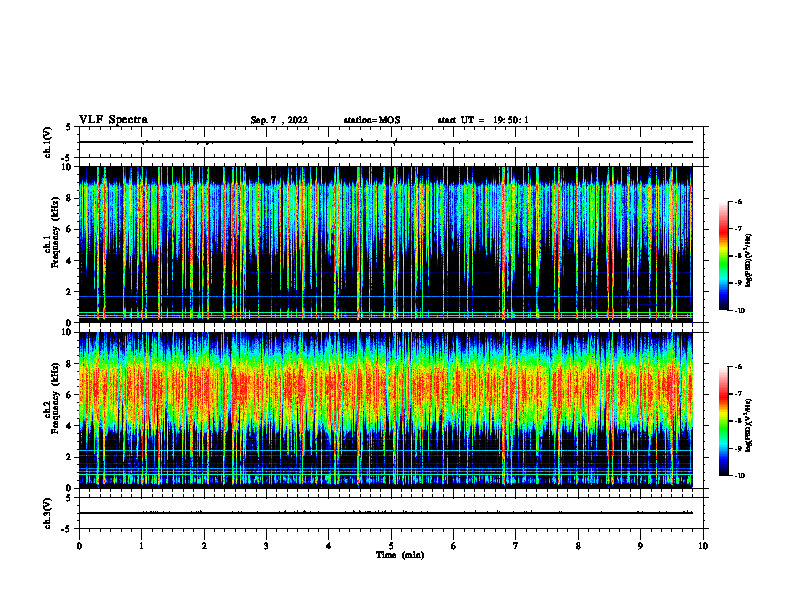This screenshot has width=792, height=612.
Task: Click the "-6" tick on ch.1 color bar
Action: click(x=739, y=202)
